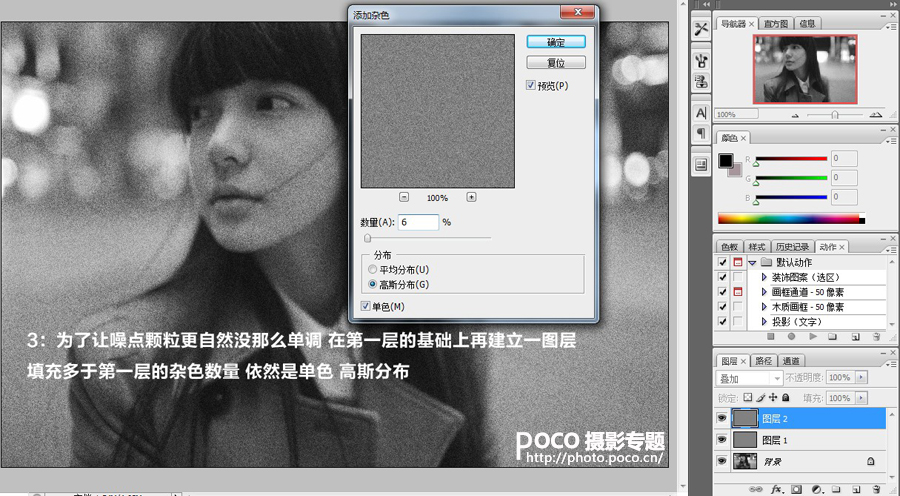Expand the 装饰图案（选区）action

pos(764,277)
